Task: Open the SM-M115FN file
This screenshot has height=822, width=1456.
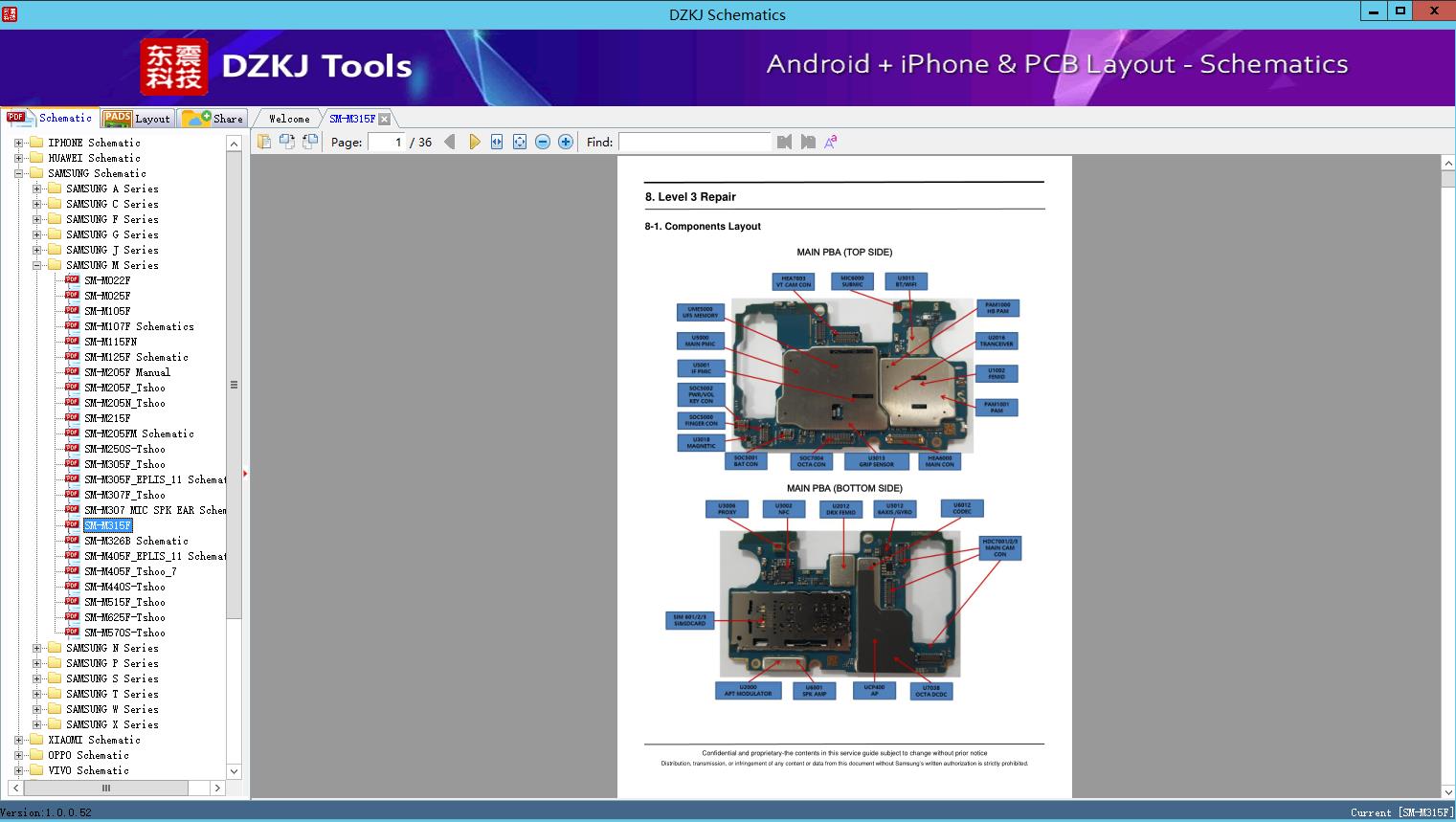Action: (x=110, y=342)
